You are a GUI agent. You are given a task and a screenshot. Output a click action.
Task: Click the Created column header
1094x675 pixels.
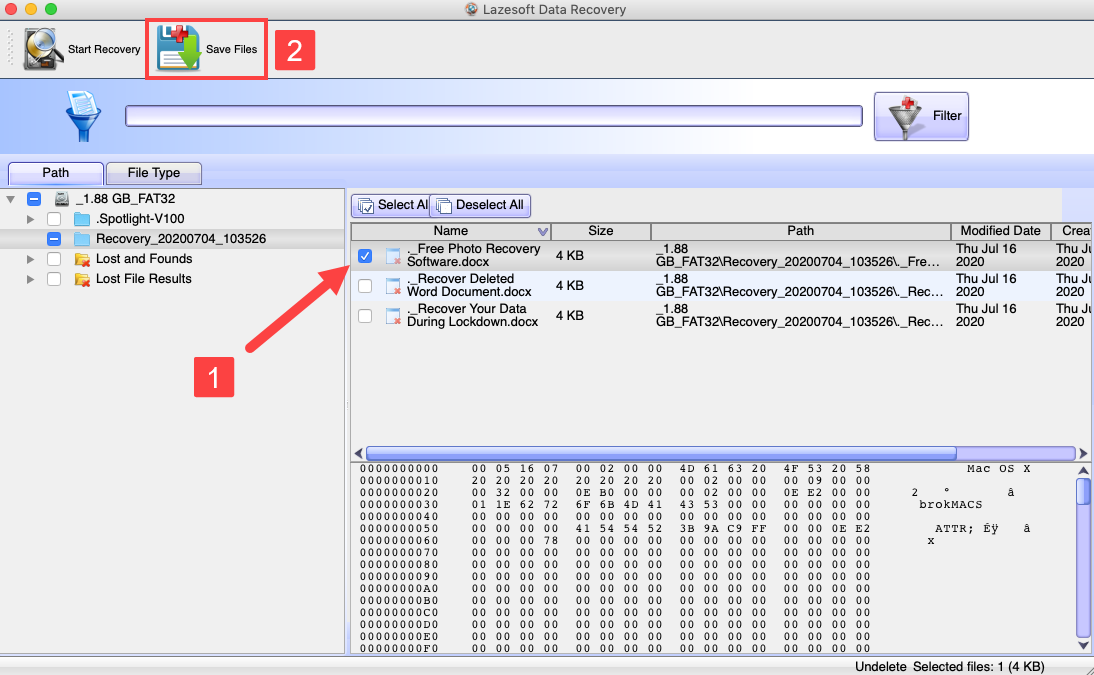pyautogui.click(x=1074, y=231)
